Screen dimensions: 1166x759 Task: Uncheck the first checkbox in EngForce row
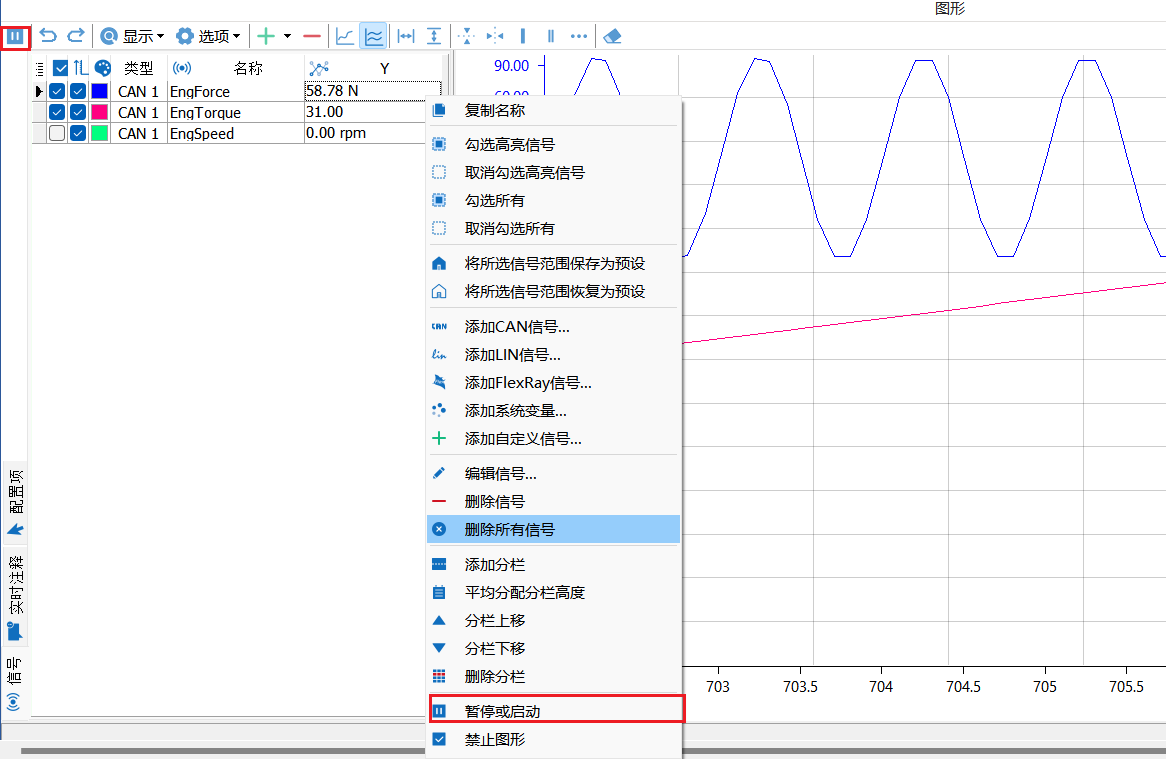[57, 91]
